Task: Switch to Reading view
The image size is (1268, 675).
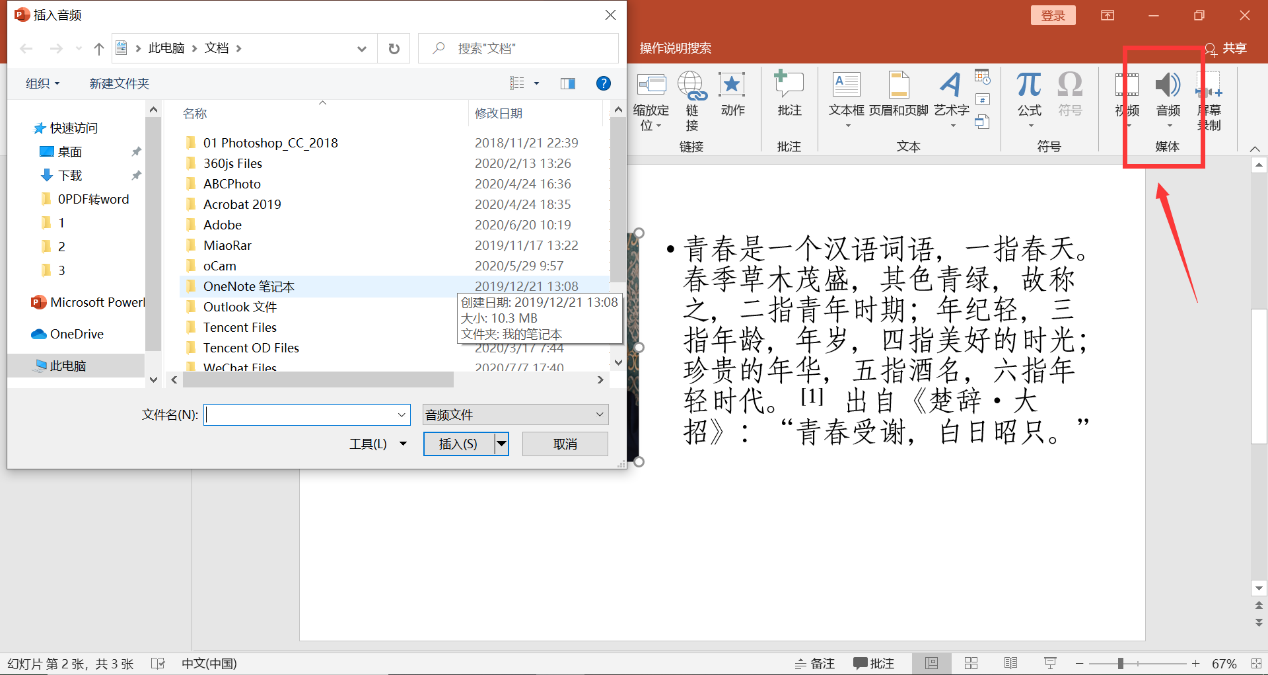Action: pyautogui.click(x=1010, y=663)
